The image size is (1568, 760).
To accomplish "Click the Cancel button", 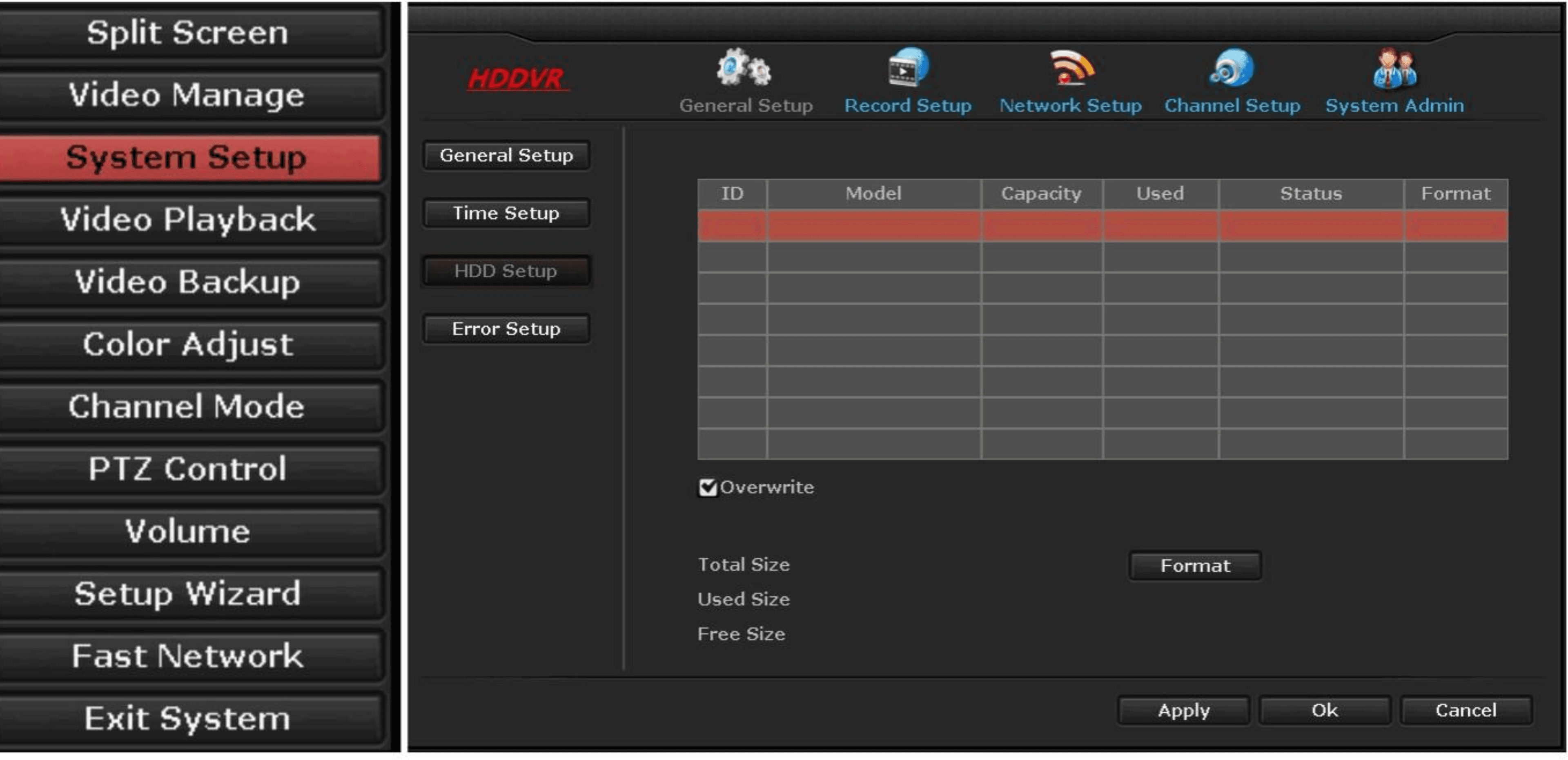I will click(x=1466, y=711).
